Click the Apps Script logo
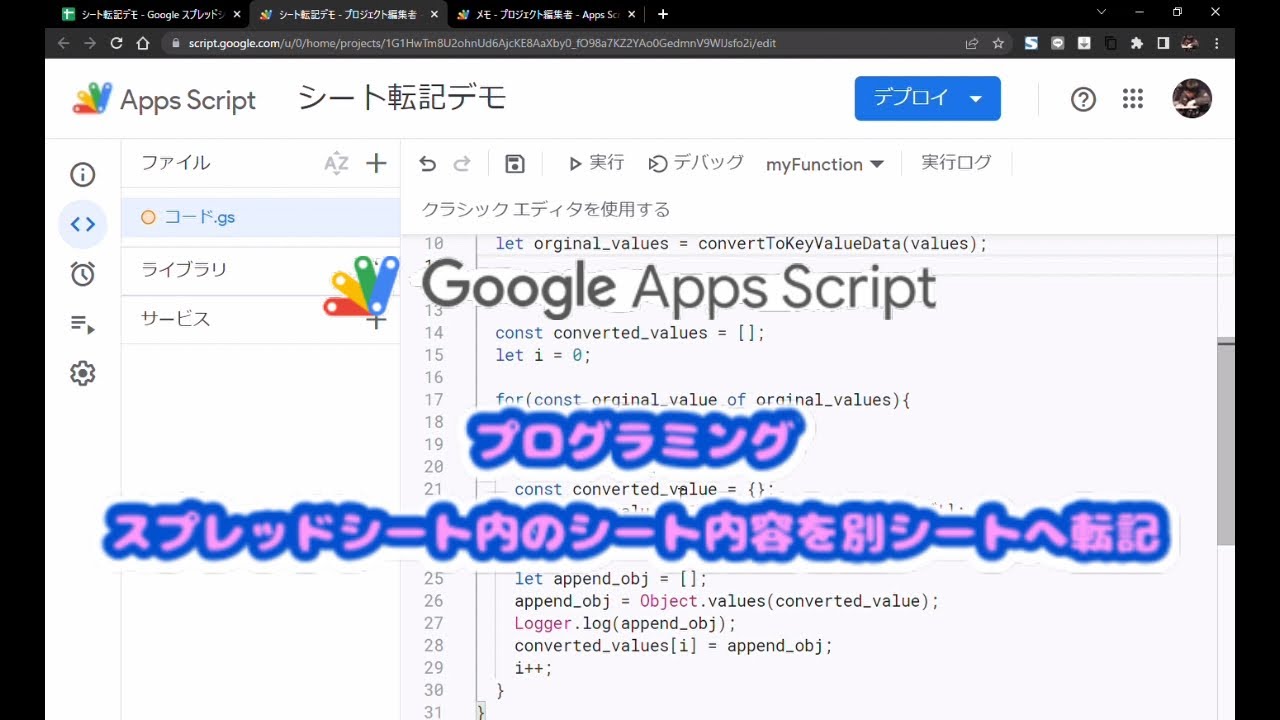Viewport: 1280px width, 720px height. [165, 99]
